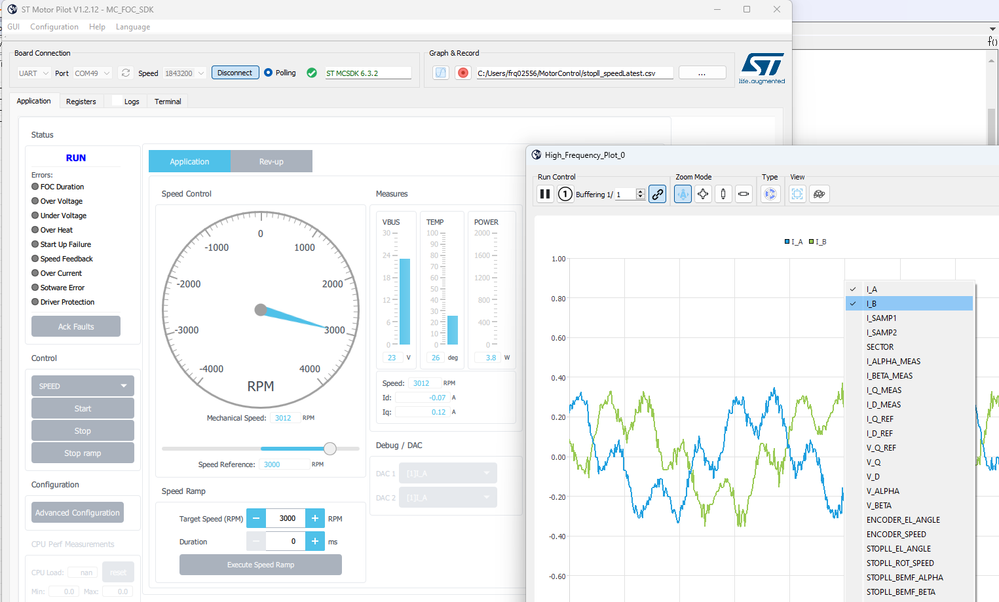Click the speed reference slider handle
Screen dimensions: 999x602
(329, 448)
